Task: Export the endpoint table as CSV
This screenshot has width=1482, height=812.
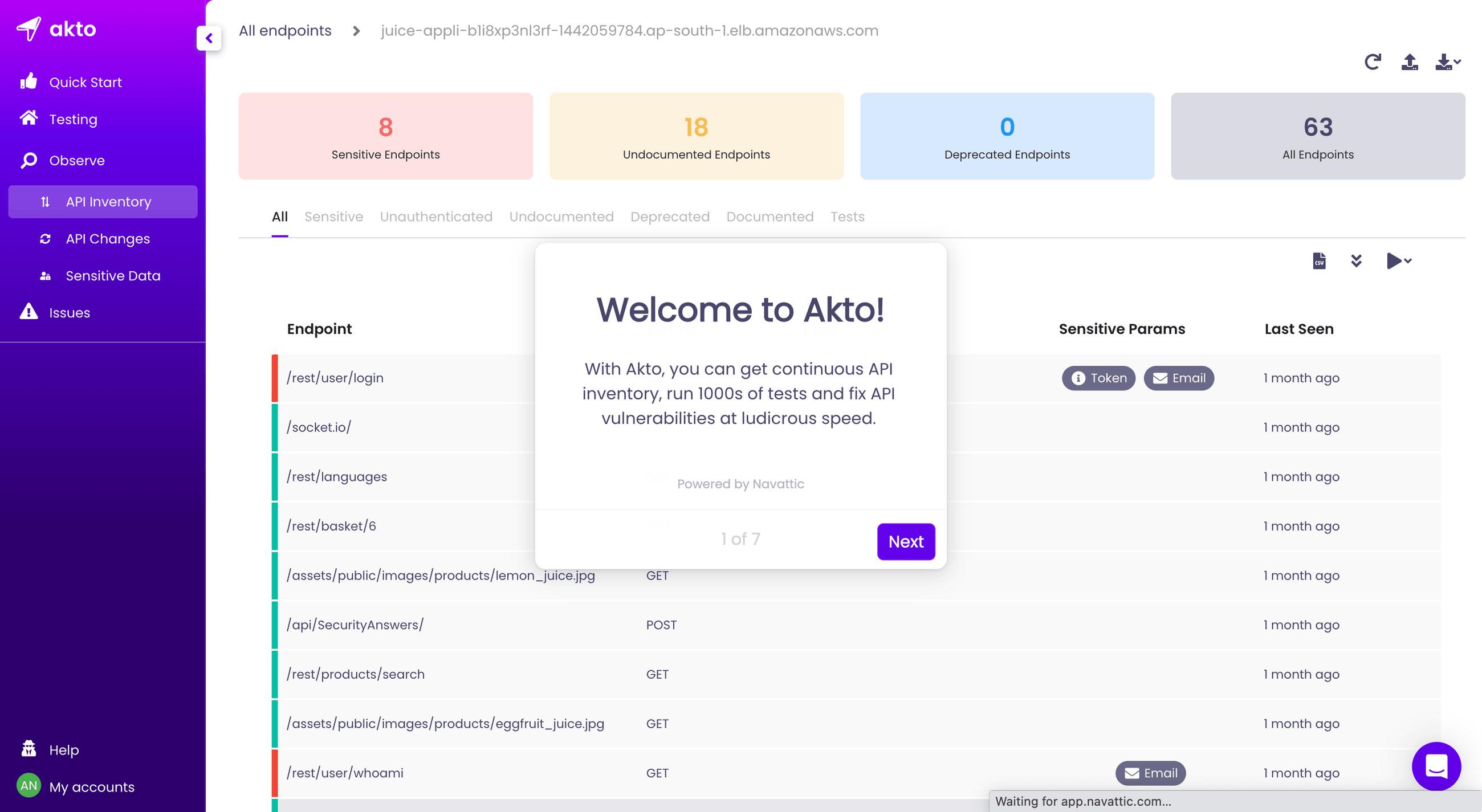Action: coord(1318,261)
